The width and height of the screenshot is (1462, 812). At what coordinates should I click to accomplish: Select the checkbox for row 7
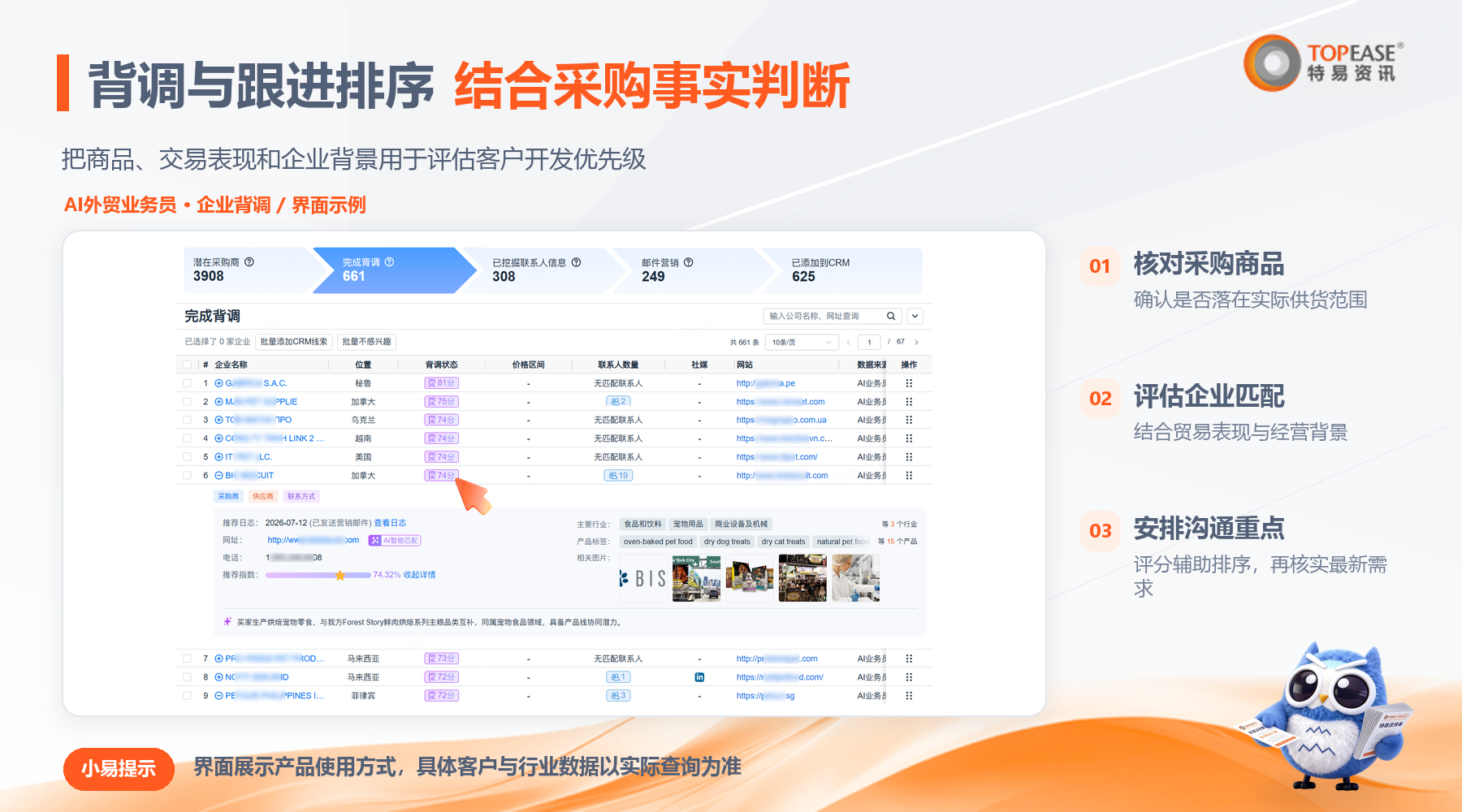[188, 659]
